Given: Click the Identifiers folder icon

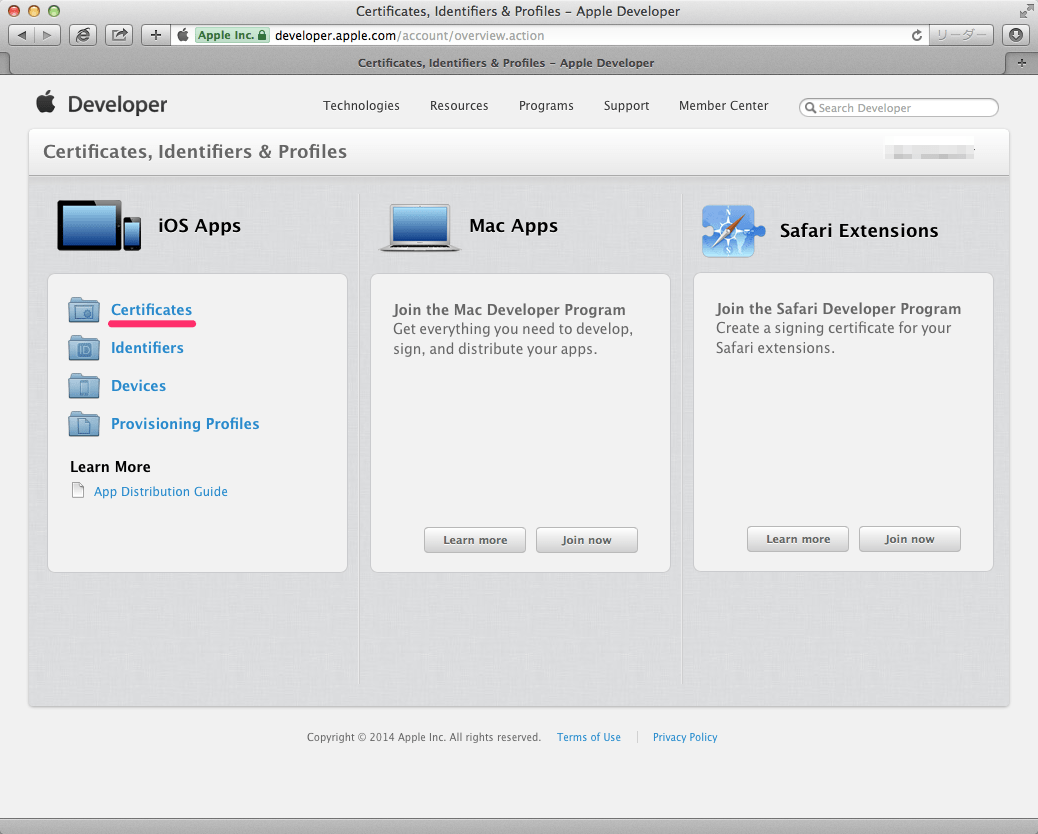Looking at the screenshot, I should pyautogui.click(x=84, y=348).
